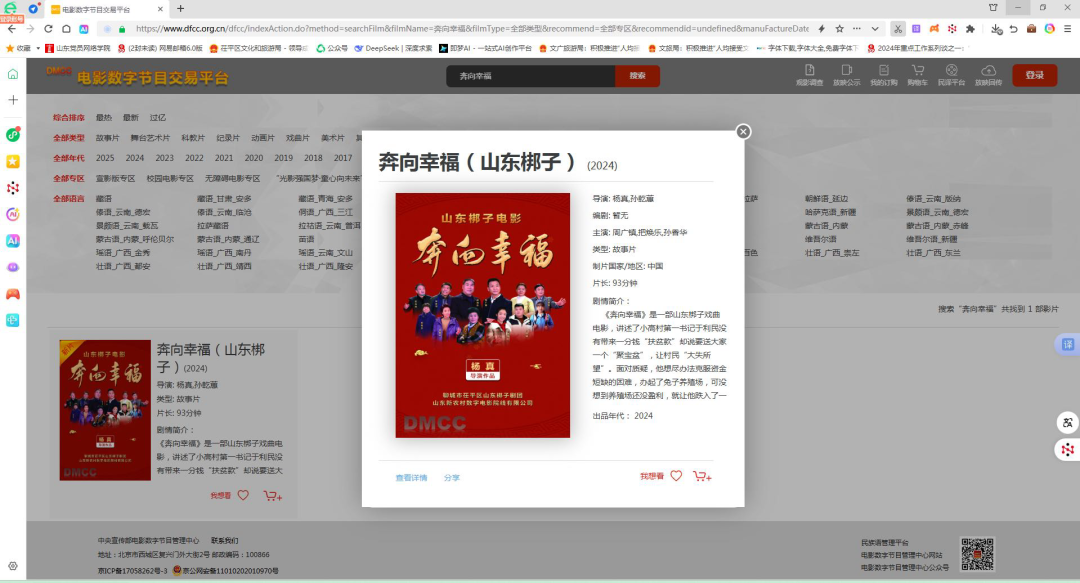Click the site title 电影数字节目交易平台

[152, 78]
